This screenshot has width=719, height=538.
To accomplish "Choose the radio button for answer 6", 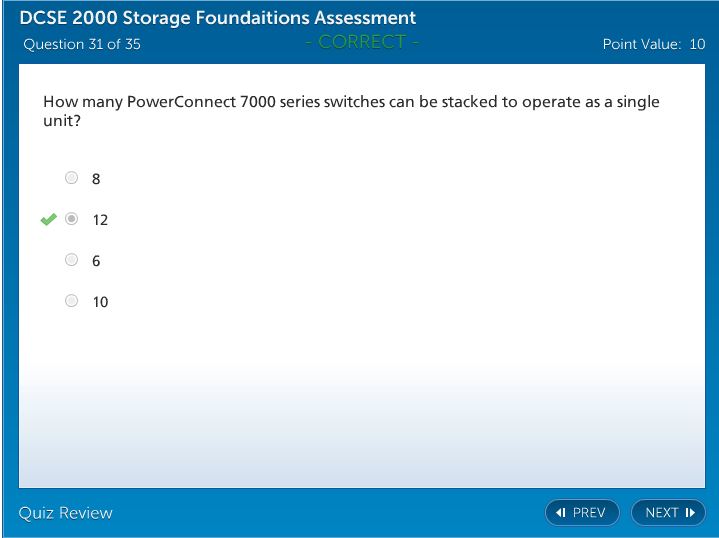I will click(71, 260).
